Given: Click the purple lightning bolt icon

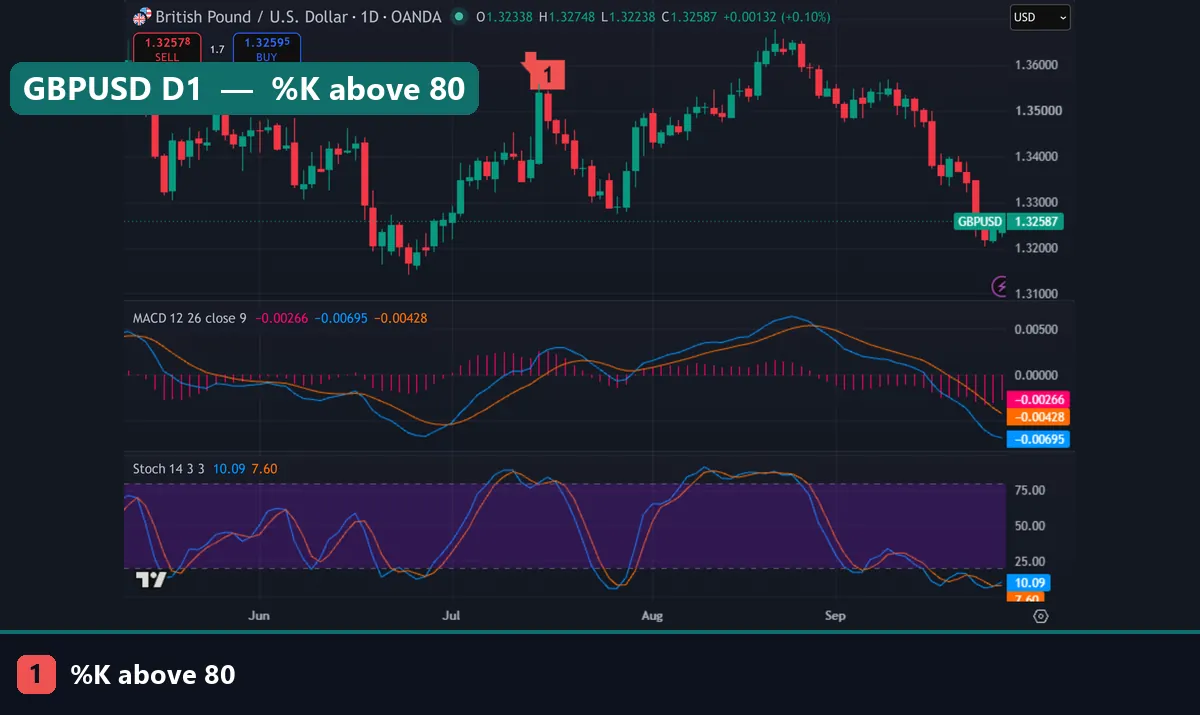Looking at the screenshot, I should (999, 287).
